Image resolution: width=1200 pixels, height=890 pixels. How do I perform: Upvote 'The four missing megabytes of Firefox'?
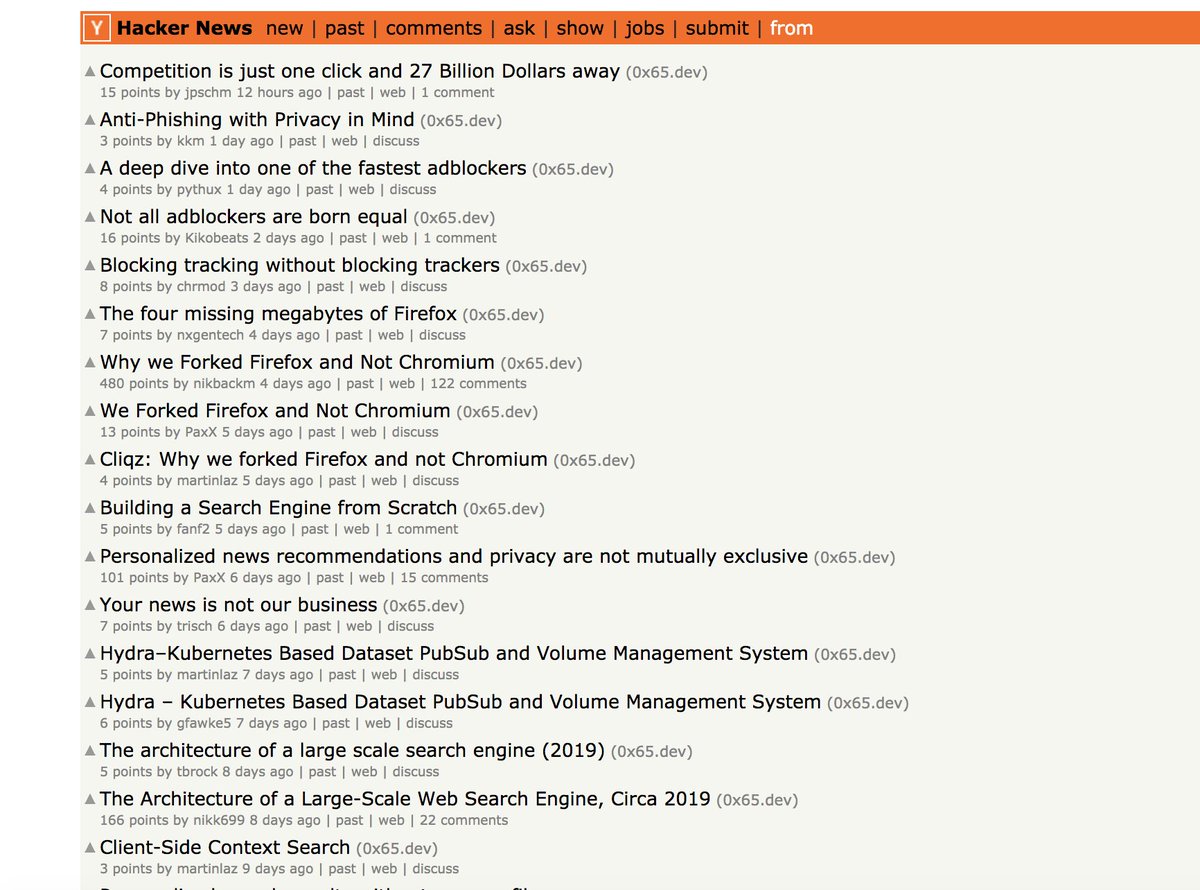click(x=90, y=314)
